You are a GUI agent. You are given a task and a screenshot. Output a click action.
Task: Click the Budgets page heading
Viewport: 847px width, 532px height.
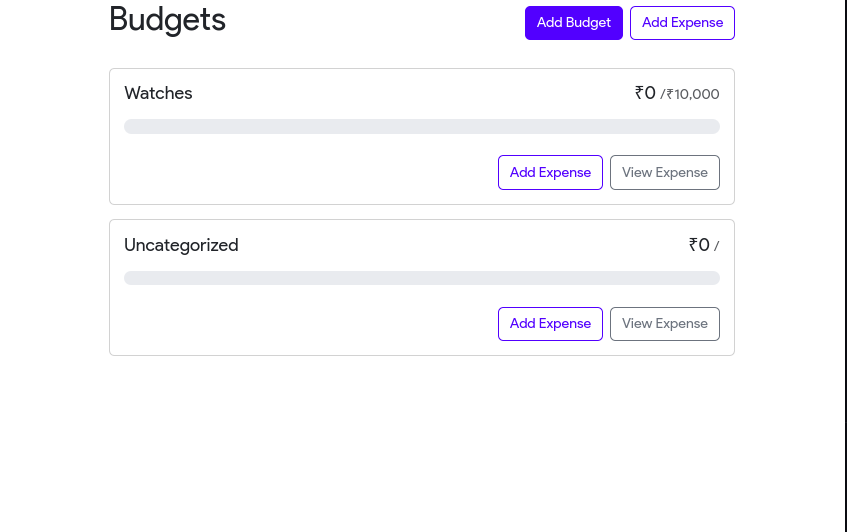click(167, 20)
